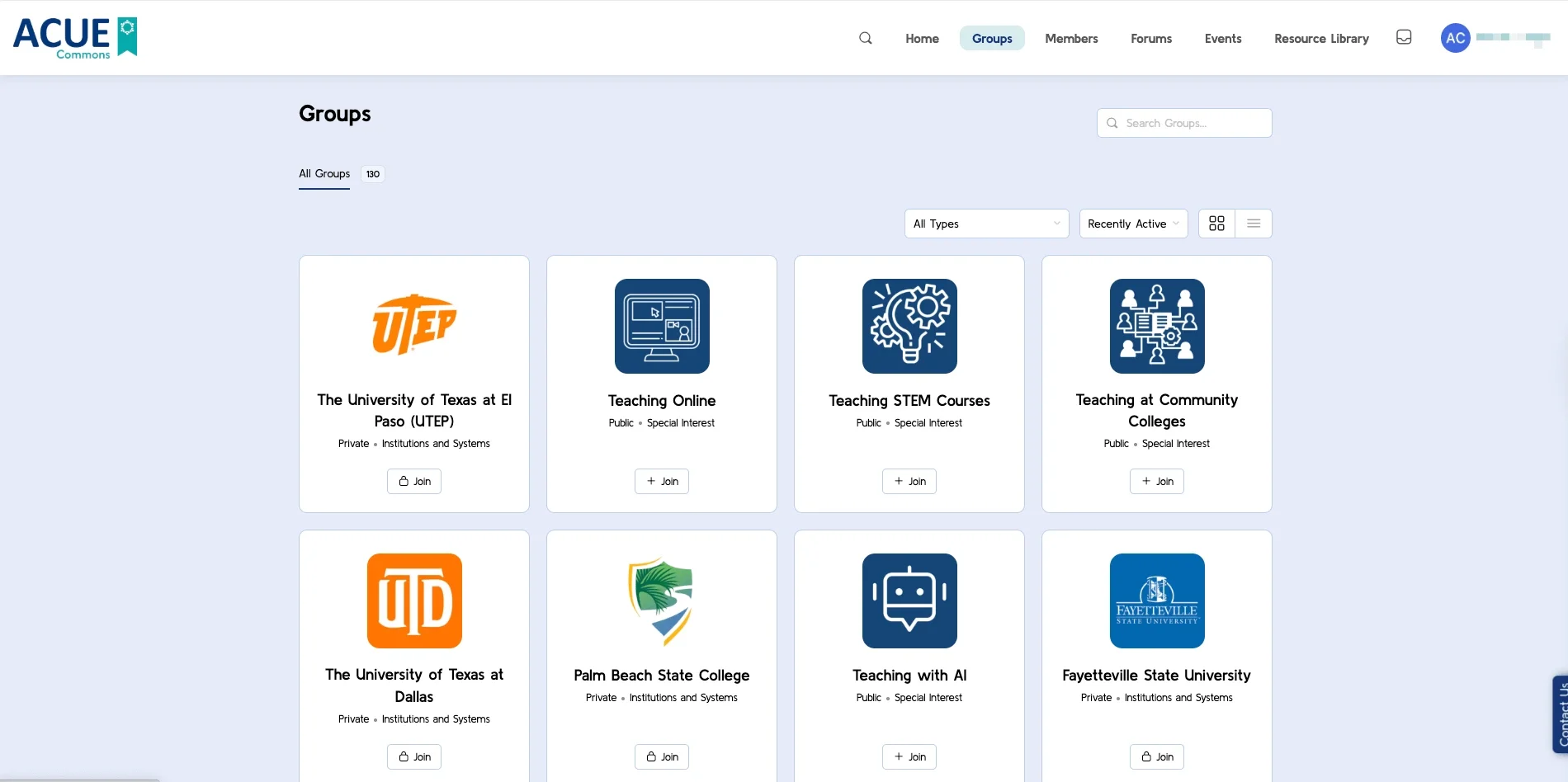Open the inbox messages icon

[1403, 37]
